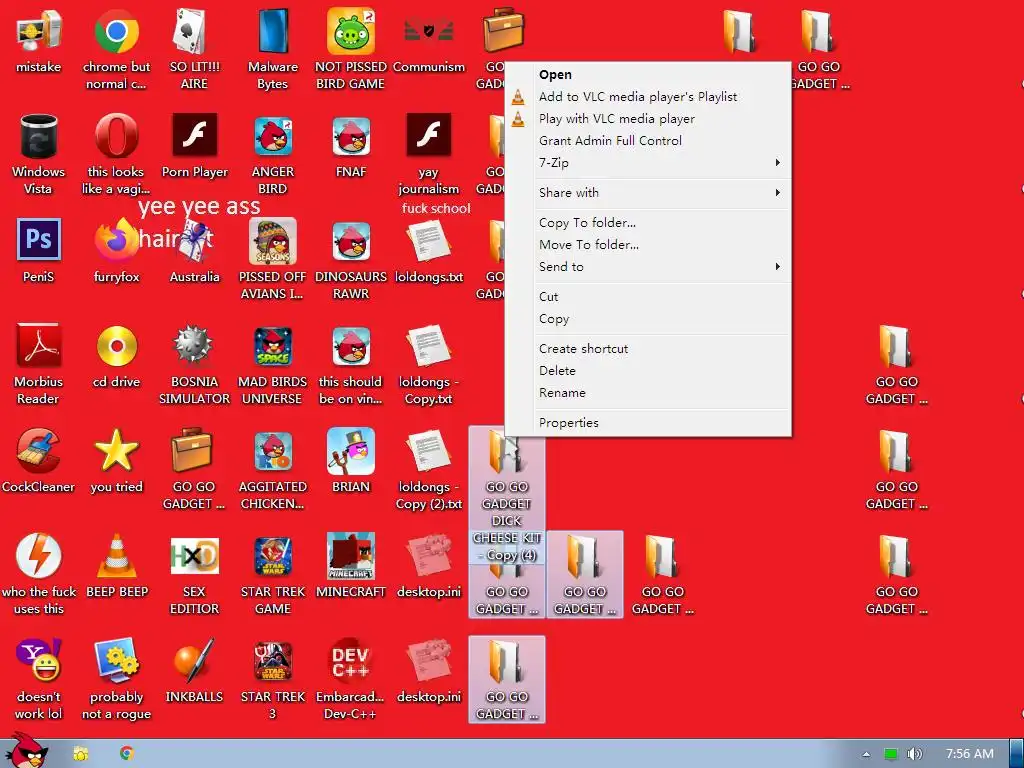Click the 'probably not a rogue' icon
Viewport: 1024px width, 768px height.
point(116,679)
